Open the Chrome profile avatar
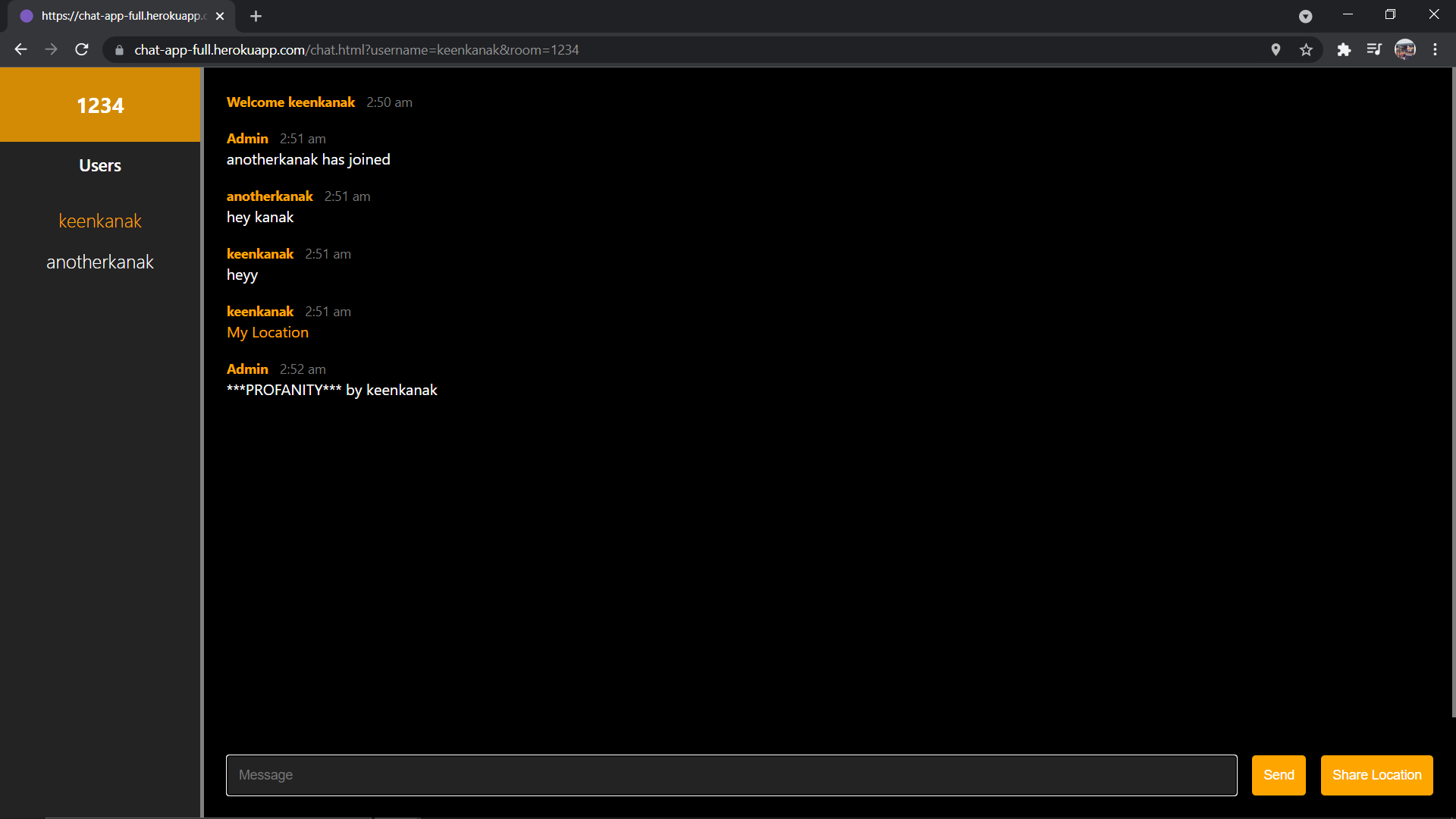Viewport: 1456px width, 819px height. [x=1404, y=49]
